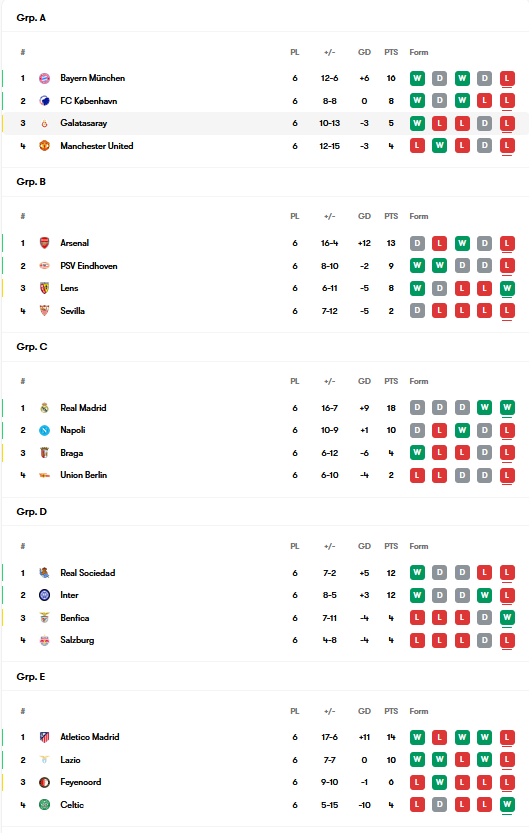Click the Feyenoord club crest
Viewport: 529px width, 833px height.
point(45,782)
